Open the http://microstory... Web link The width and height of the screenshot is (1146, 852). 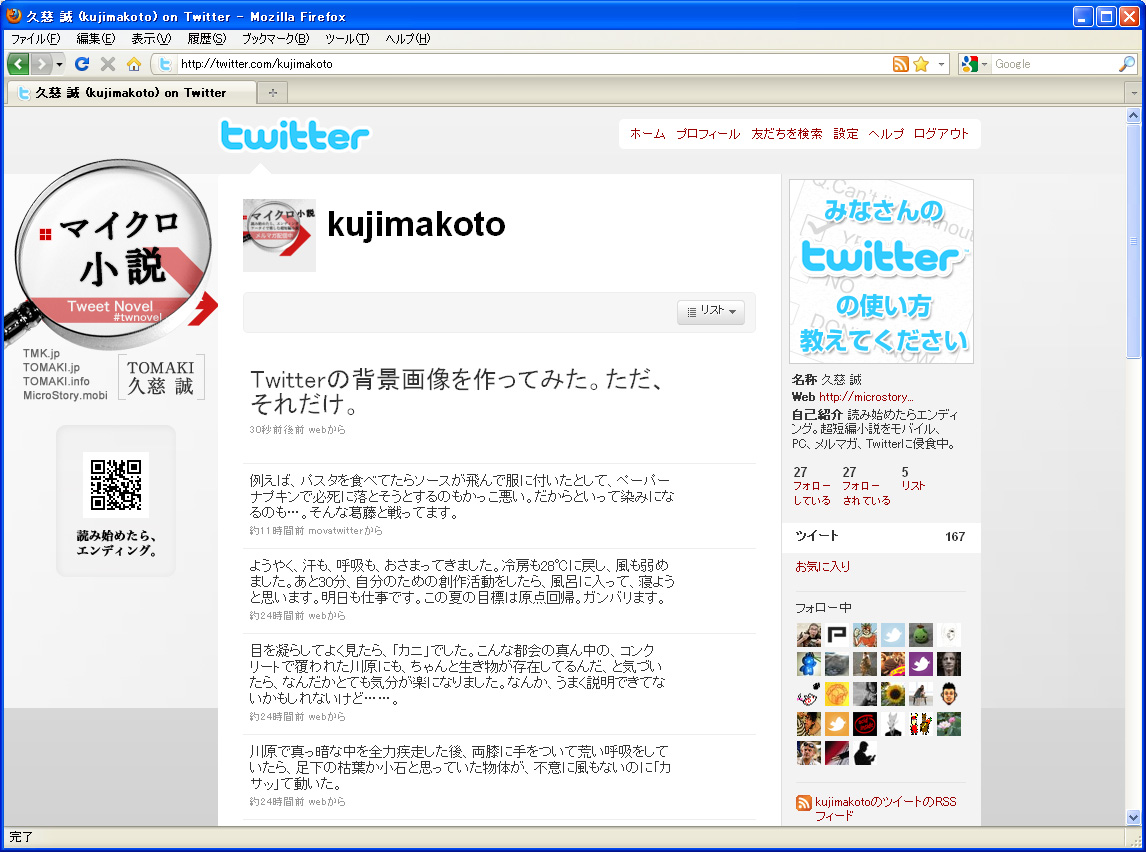(x=866, y=397)
